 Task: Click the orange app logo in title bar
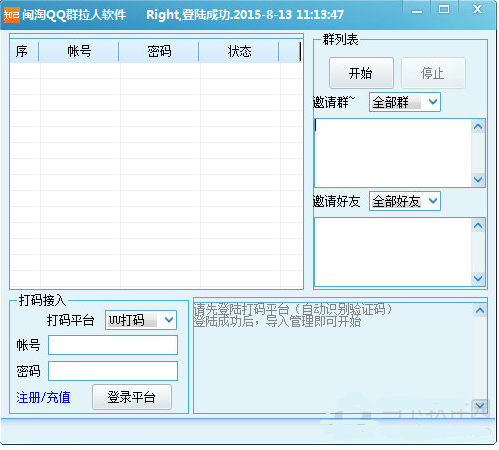[12, 15]
